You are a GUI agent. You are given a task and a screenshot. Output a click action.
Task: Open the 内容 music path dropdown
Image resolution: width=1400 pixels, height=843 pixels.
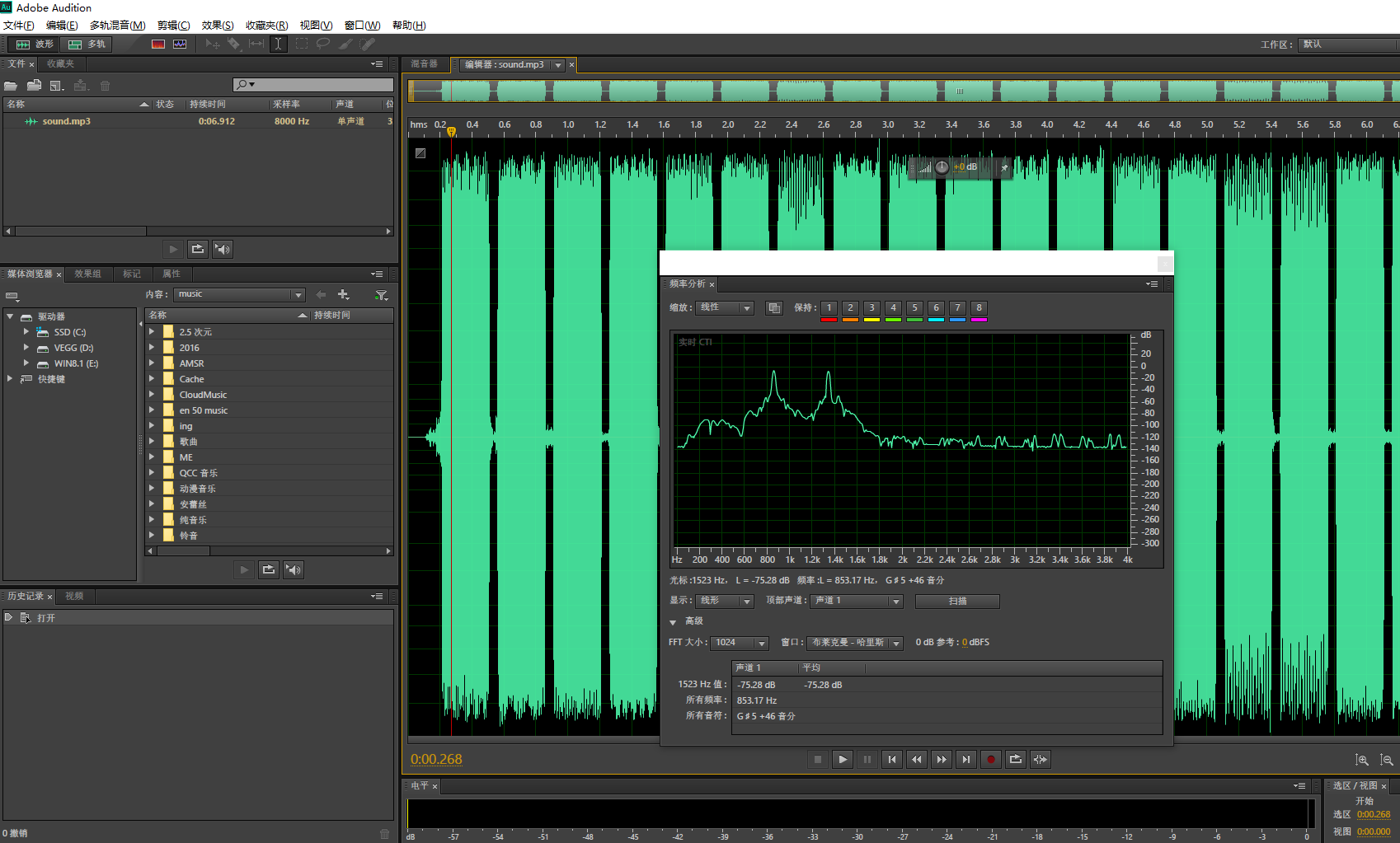[x=240, y=294]
